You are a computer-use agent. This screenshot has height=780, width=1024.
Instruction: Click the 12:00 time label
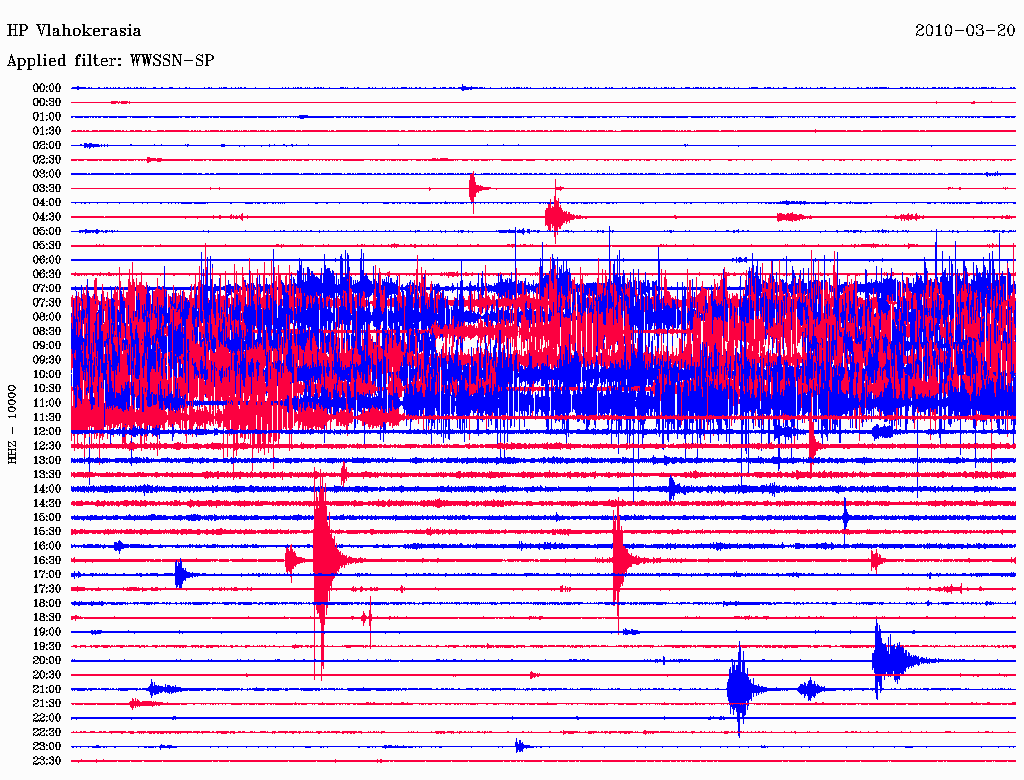[x=47, y=432]
